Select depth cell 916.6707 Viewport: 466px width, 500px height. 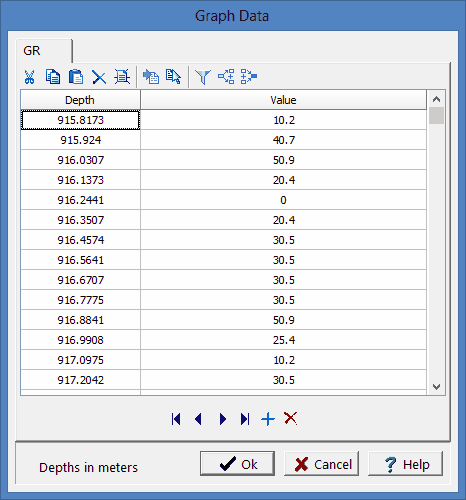pyautogui.click(x=80, y=280)
